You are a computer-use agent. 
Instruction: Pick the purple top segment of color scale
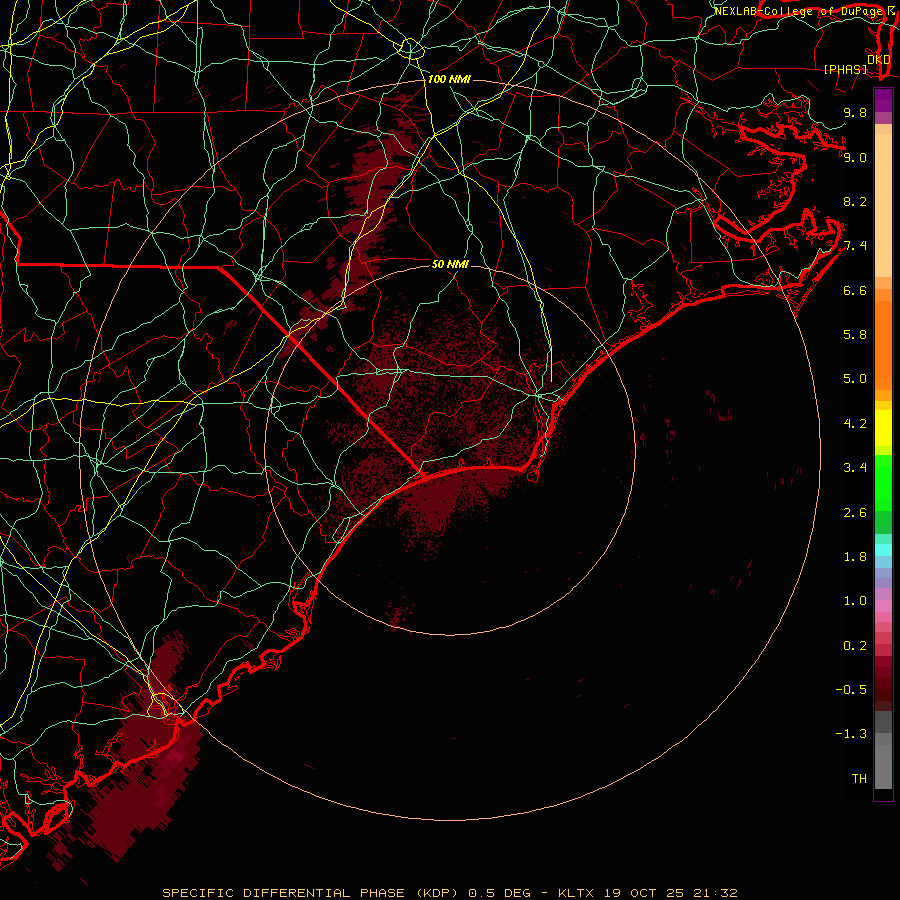click(x=883, y=100)
